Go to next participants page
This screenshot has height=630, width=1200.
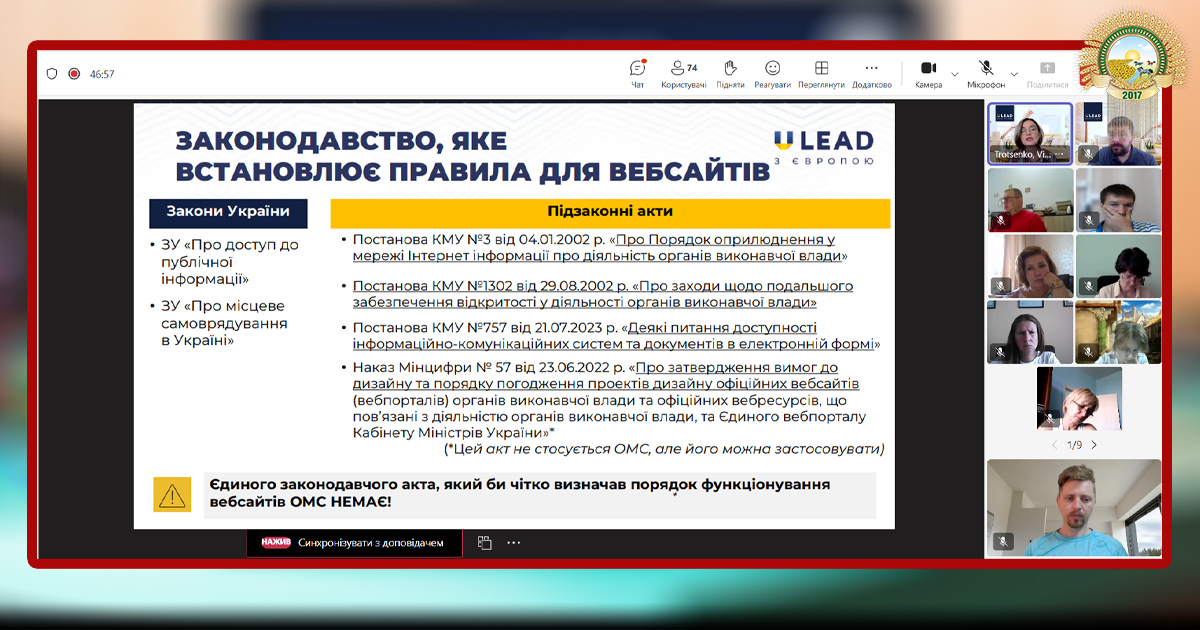[x=1094, y=445]
